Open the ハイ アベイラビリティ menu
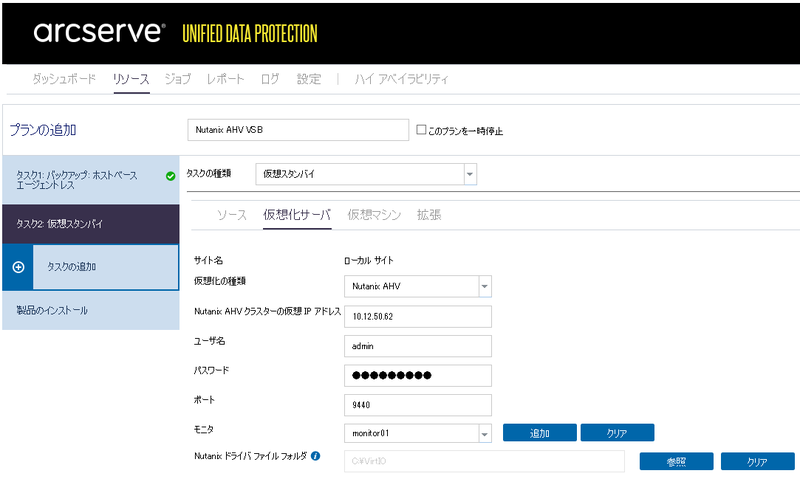This screenshot has height=479, width=800. point(402,79)
